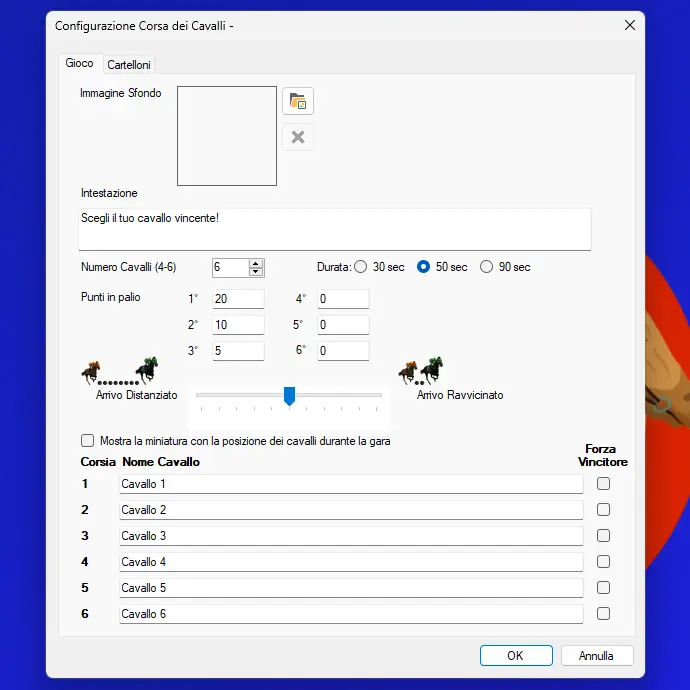The height and width of the screenshot is (690, 690).
Task: Click the Numero Cavalli value field
Action: (231, 268)
